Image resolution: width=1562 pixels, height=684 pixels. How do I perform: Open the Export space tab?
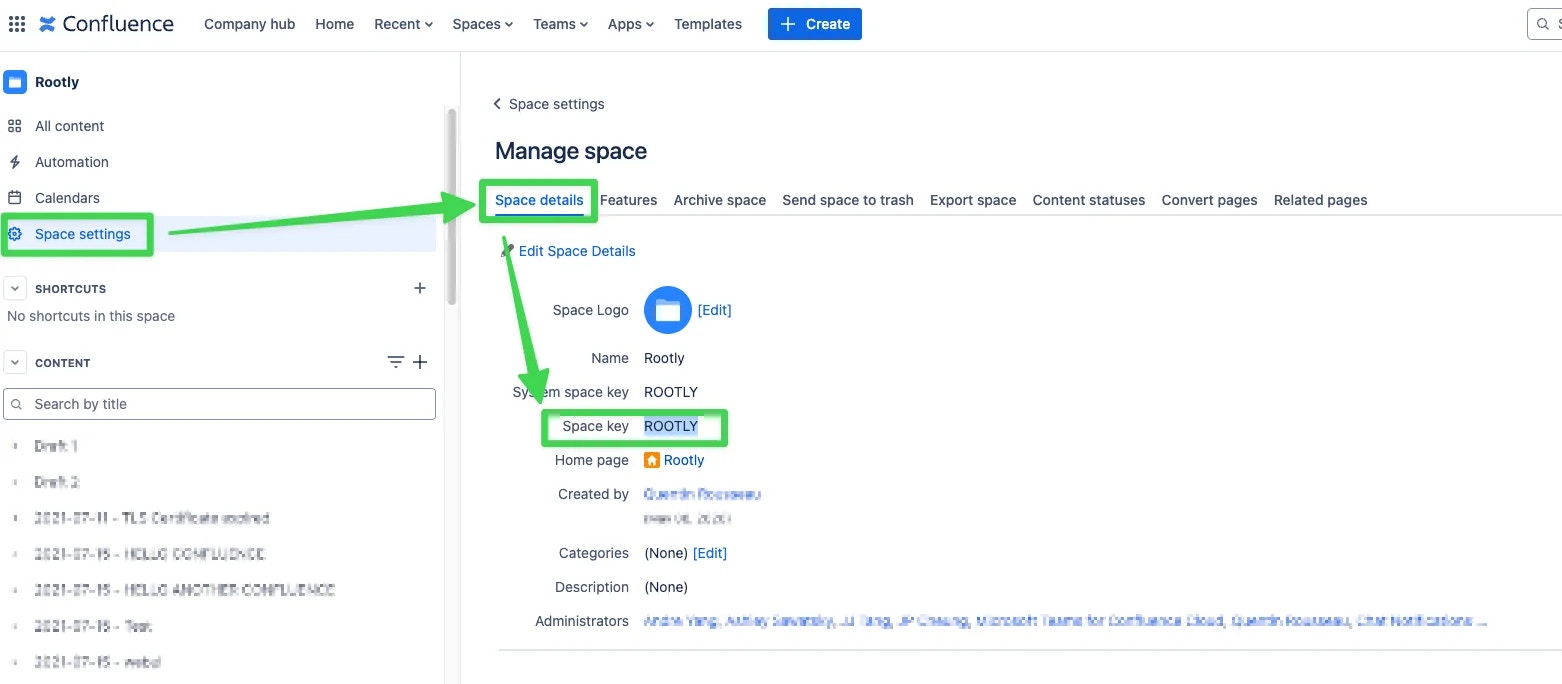pos(973,200)
